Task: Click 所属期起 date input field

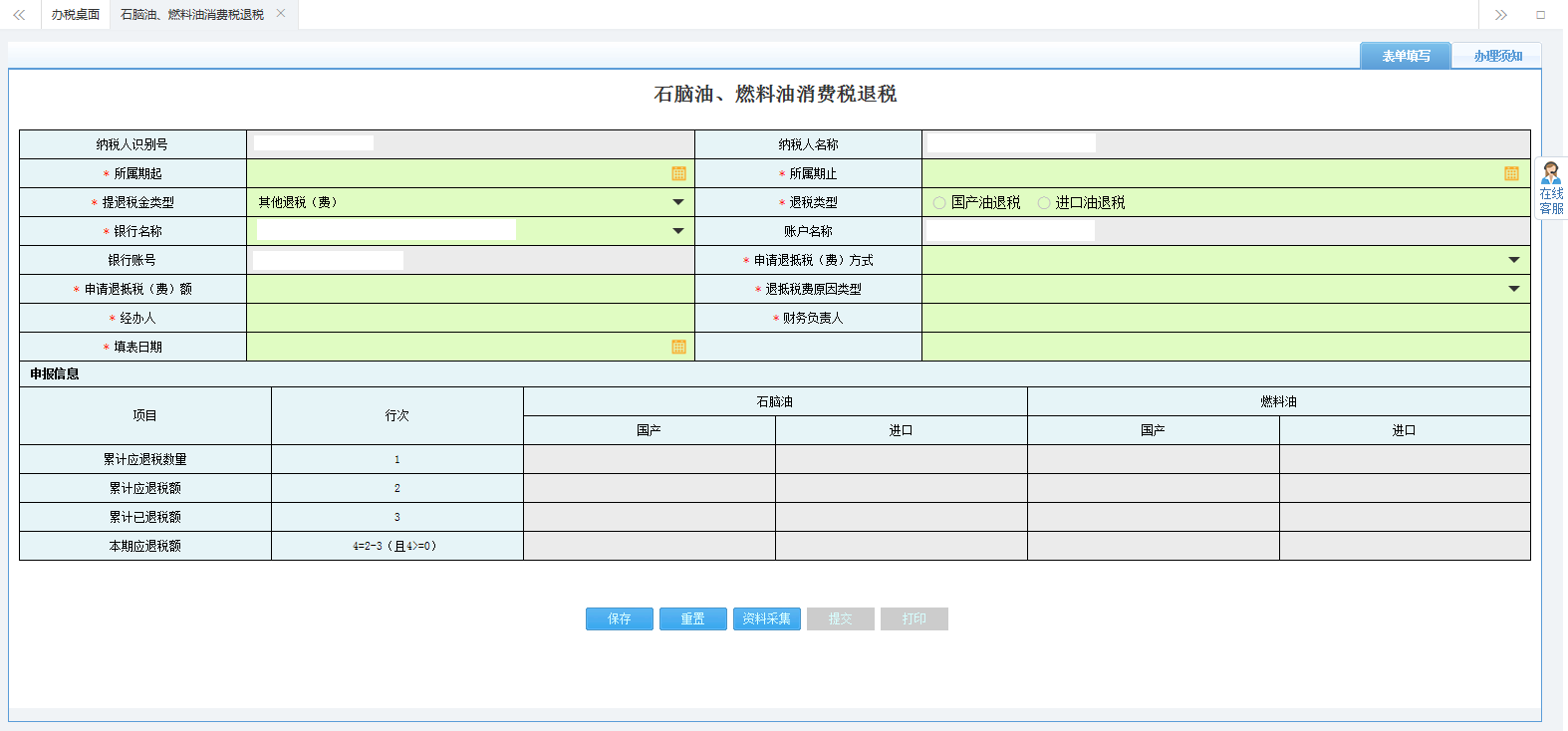Action: [470, 173]
